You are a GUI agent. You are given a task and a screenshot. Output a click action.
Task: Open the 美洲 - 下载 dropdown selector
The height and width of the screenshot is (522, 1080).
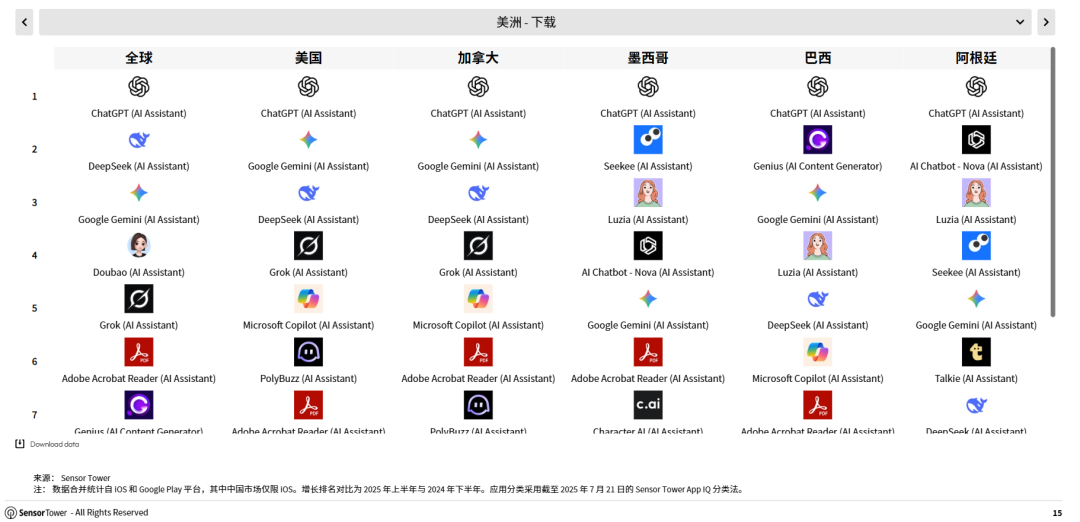526,22
